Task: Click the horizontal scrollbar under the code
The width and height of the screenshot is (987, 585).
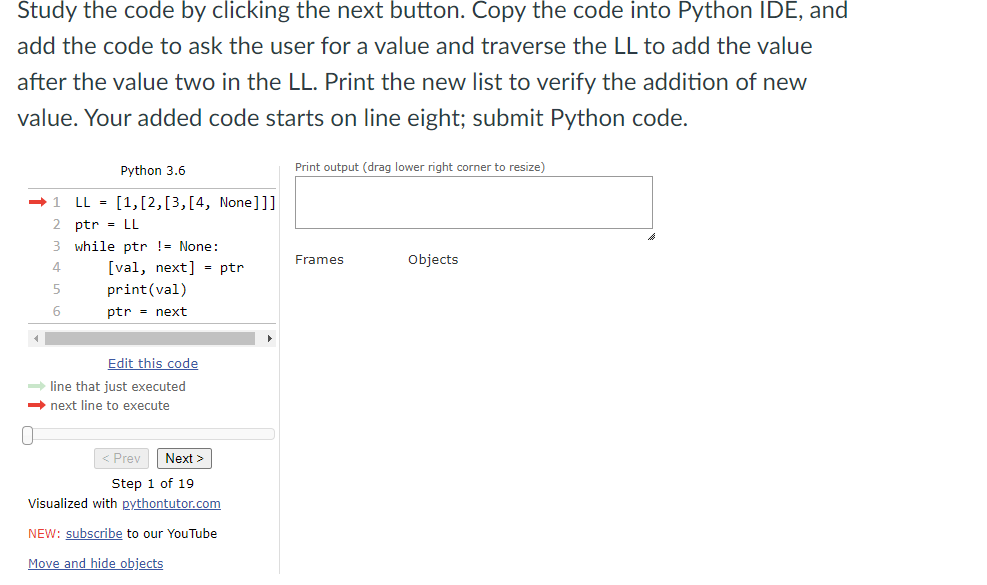Action: (x=150, y=338)
